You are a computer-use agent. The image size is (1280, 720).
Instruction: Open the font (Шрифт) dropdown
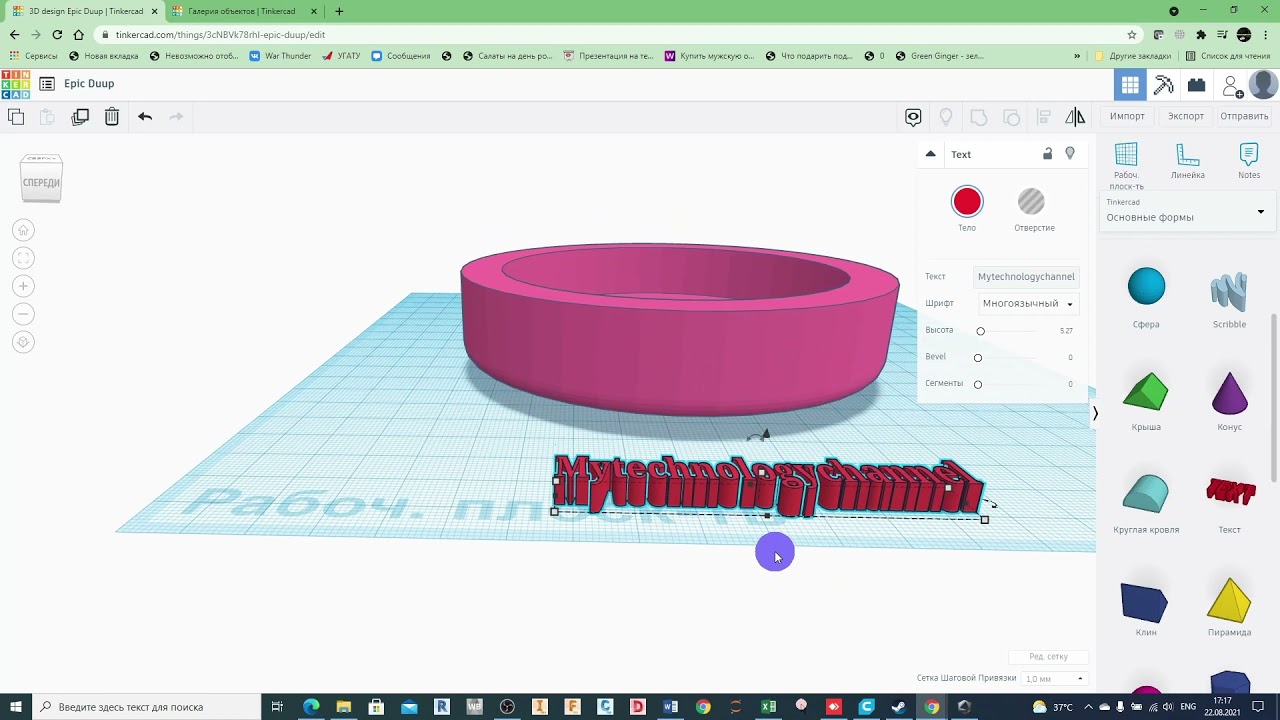[1028, 304]
